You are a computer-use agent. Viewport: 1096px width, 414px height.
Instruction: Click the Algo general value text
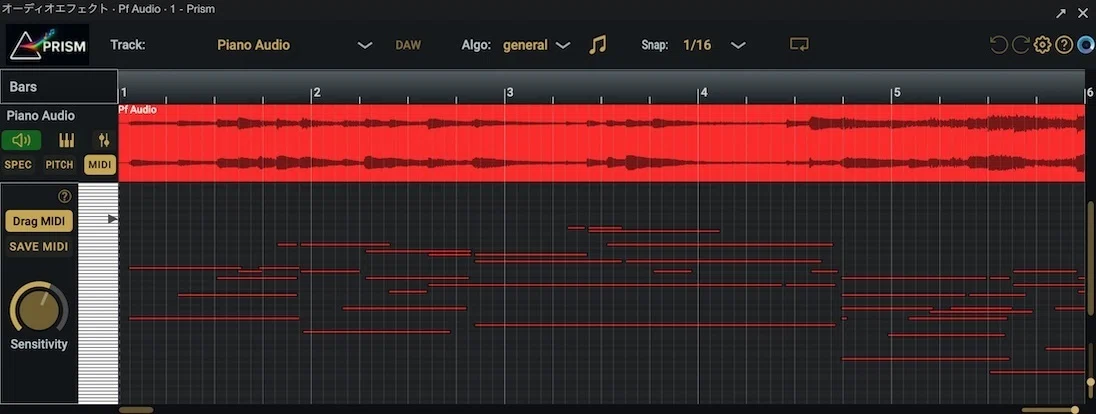(525, 45)
